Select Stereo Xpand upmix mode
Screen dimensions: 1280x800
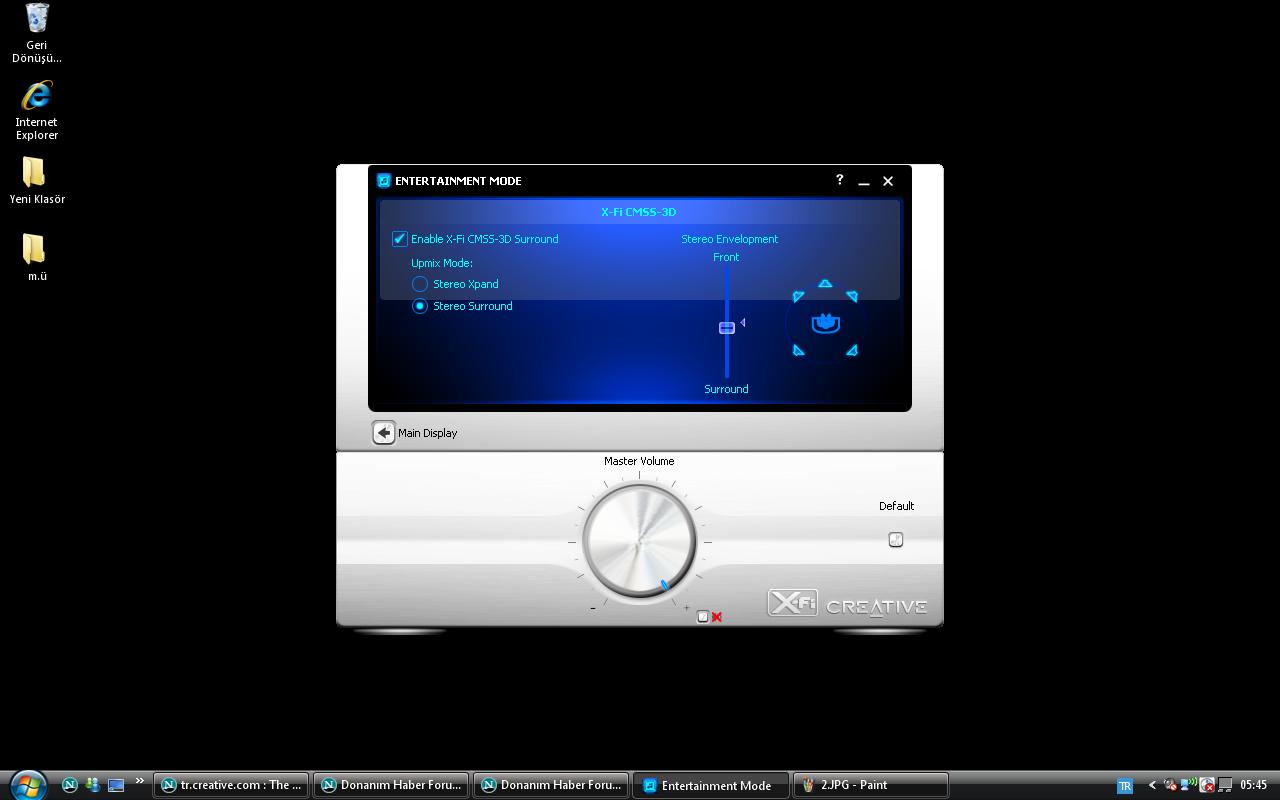point(420,284)
